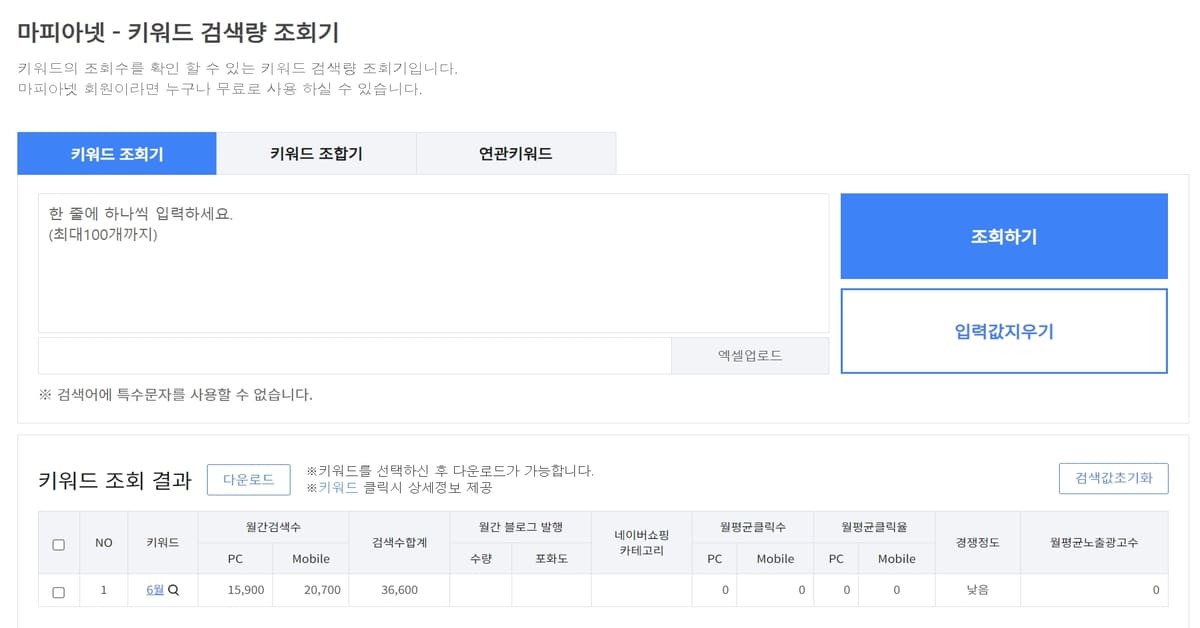1200x628 pixels.
Task: Click the 월간검색수 PC column header
Action: [x=234, y=559]
